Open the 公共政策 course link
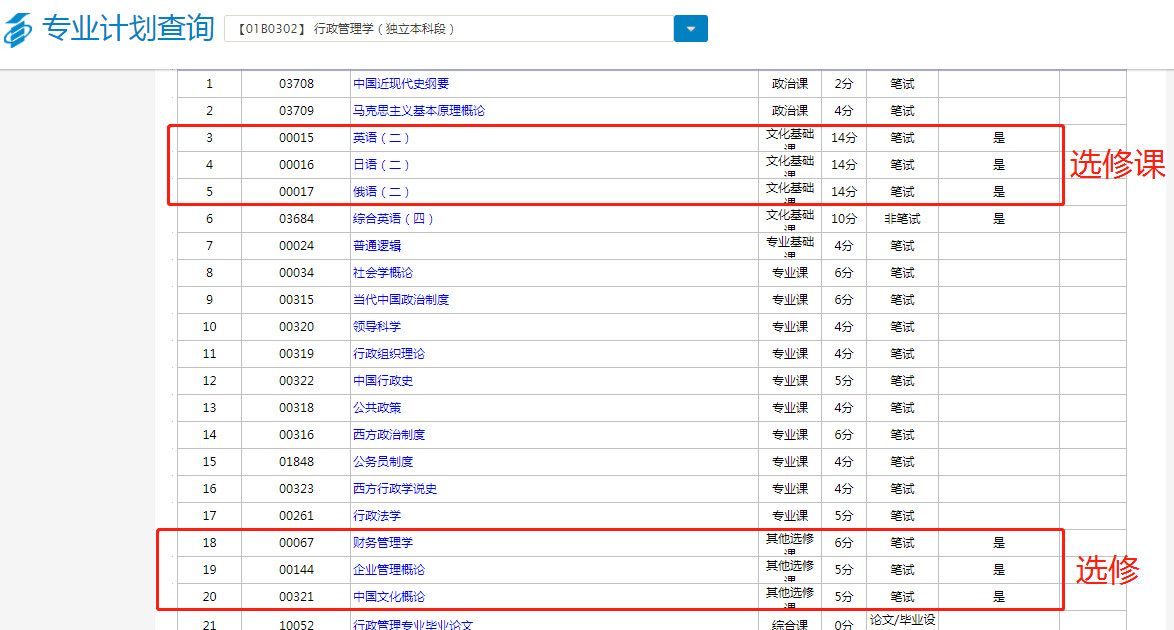 point(377,408)
